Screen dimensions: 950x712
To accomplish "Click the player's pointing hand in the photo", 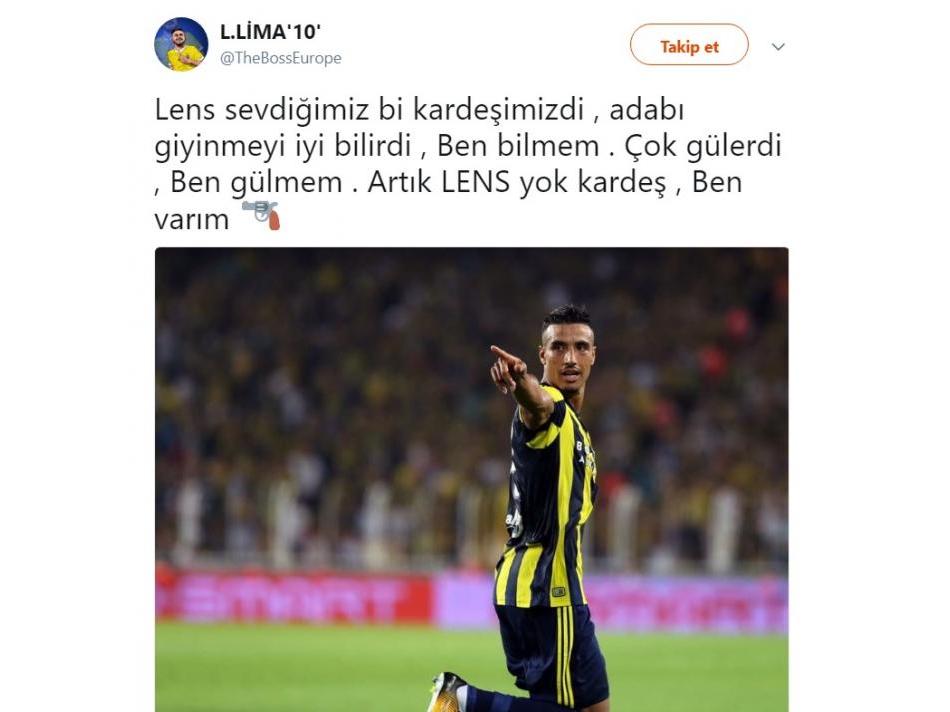I will [x=508, y=369].
